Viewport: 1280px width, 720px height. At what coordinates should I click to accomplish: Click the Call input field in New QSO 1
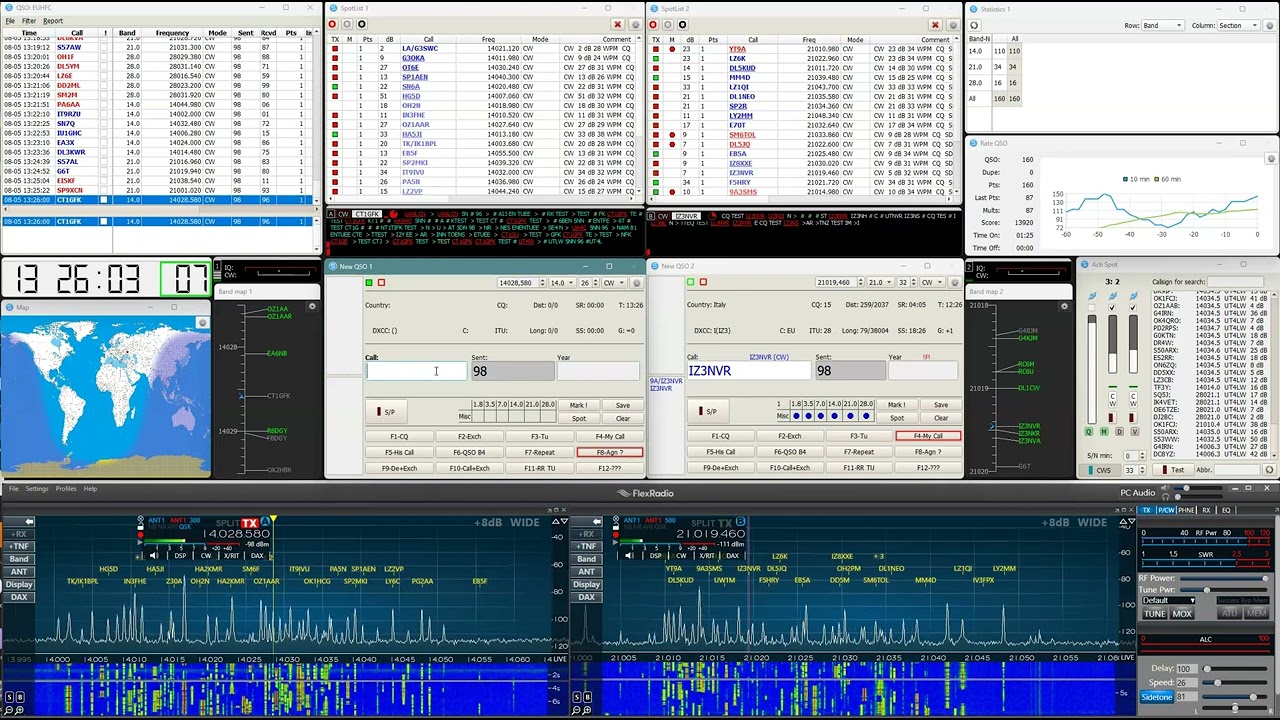click(417, 372)
